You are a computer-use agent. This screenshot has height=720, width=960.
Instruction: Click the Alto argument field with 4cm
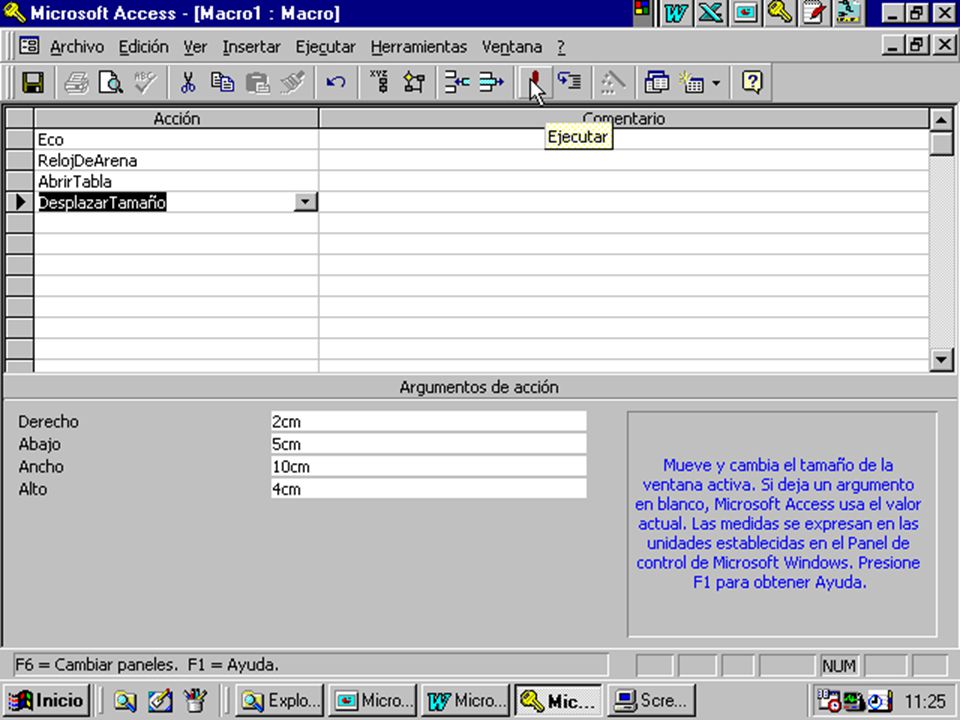click(x=429, y=489)
